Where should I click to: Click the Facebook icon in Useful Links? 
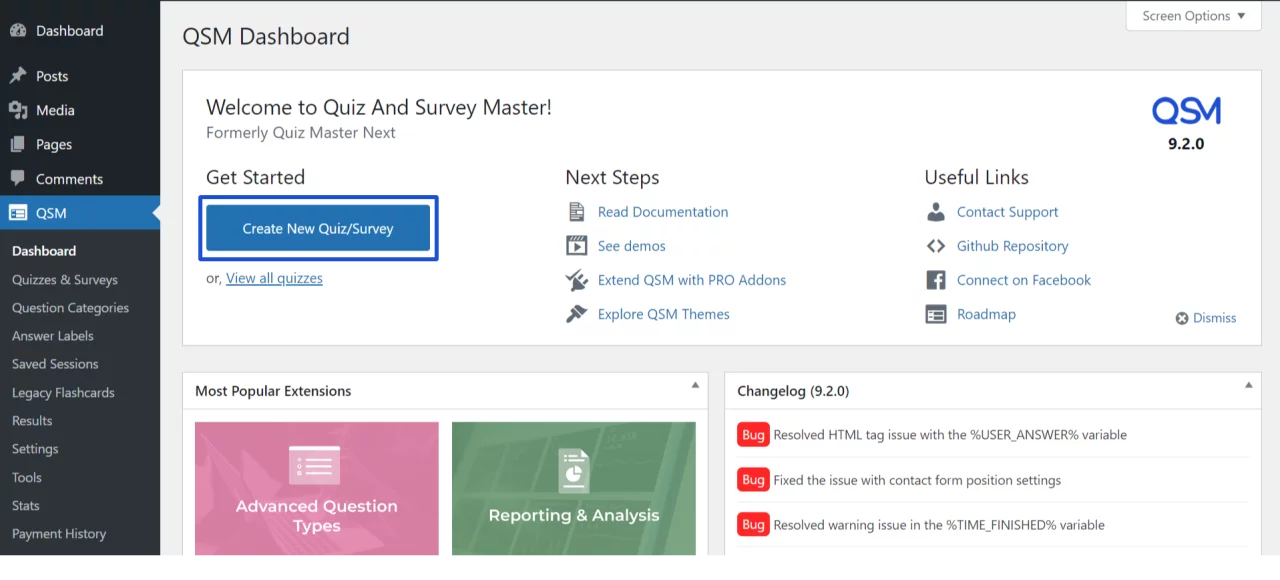(x=936, y=280)
